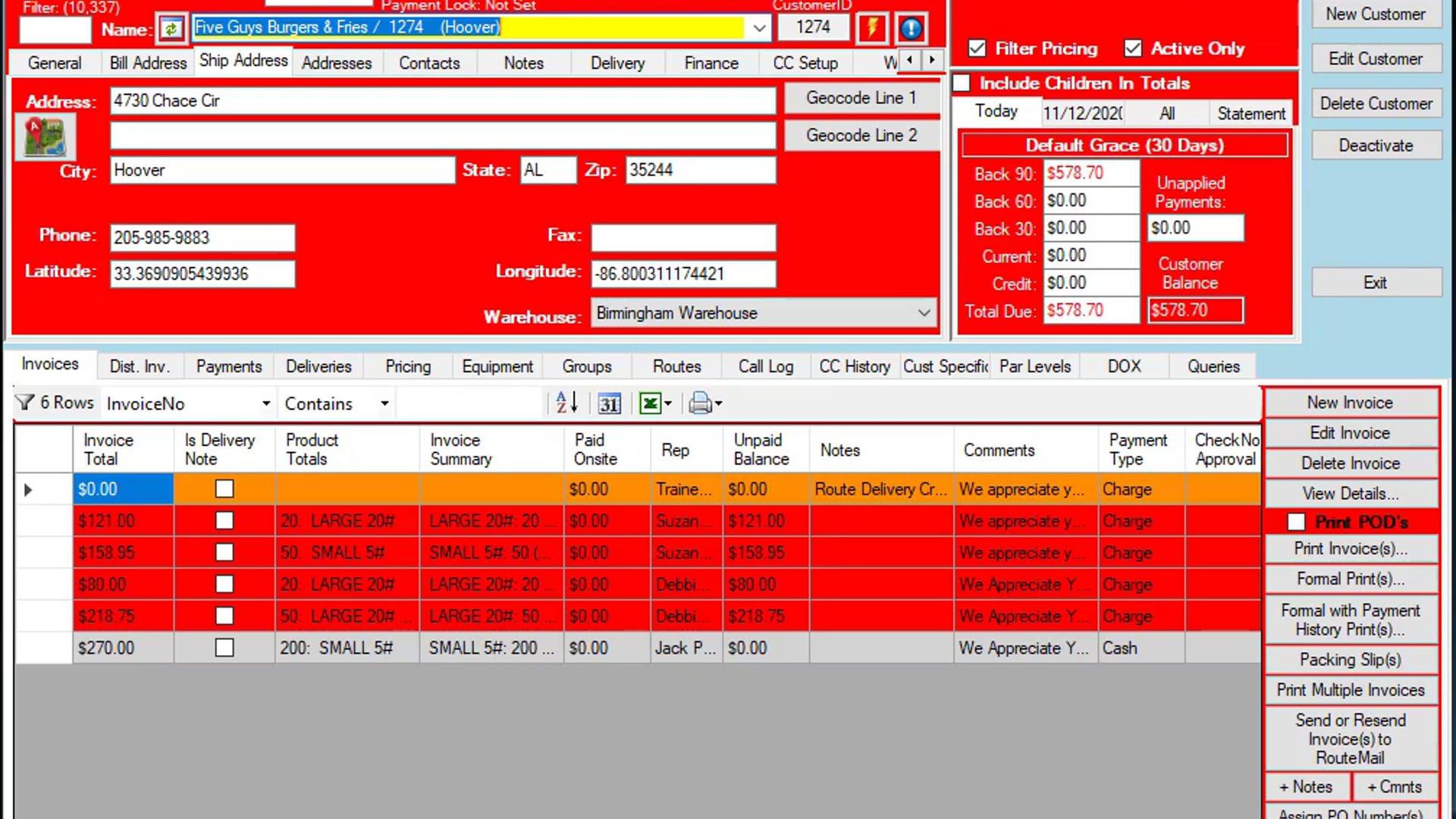Check Delivery Note box for $121.00 invoice
The image size is (1456, 819).
pyautogui.click(x=224, y=521)
